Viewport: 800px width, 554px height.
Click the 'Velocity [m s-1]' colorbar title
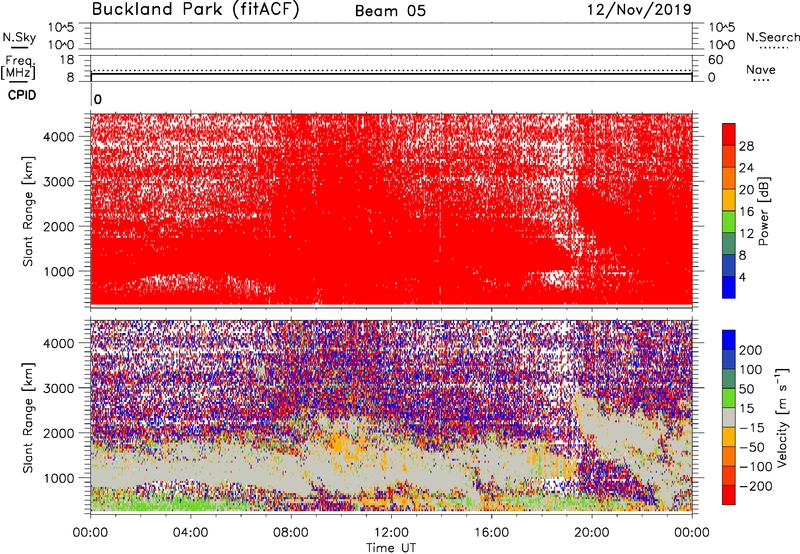(x=782, y=417)
